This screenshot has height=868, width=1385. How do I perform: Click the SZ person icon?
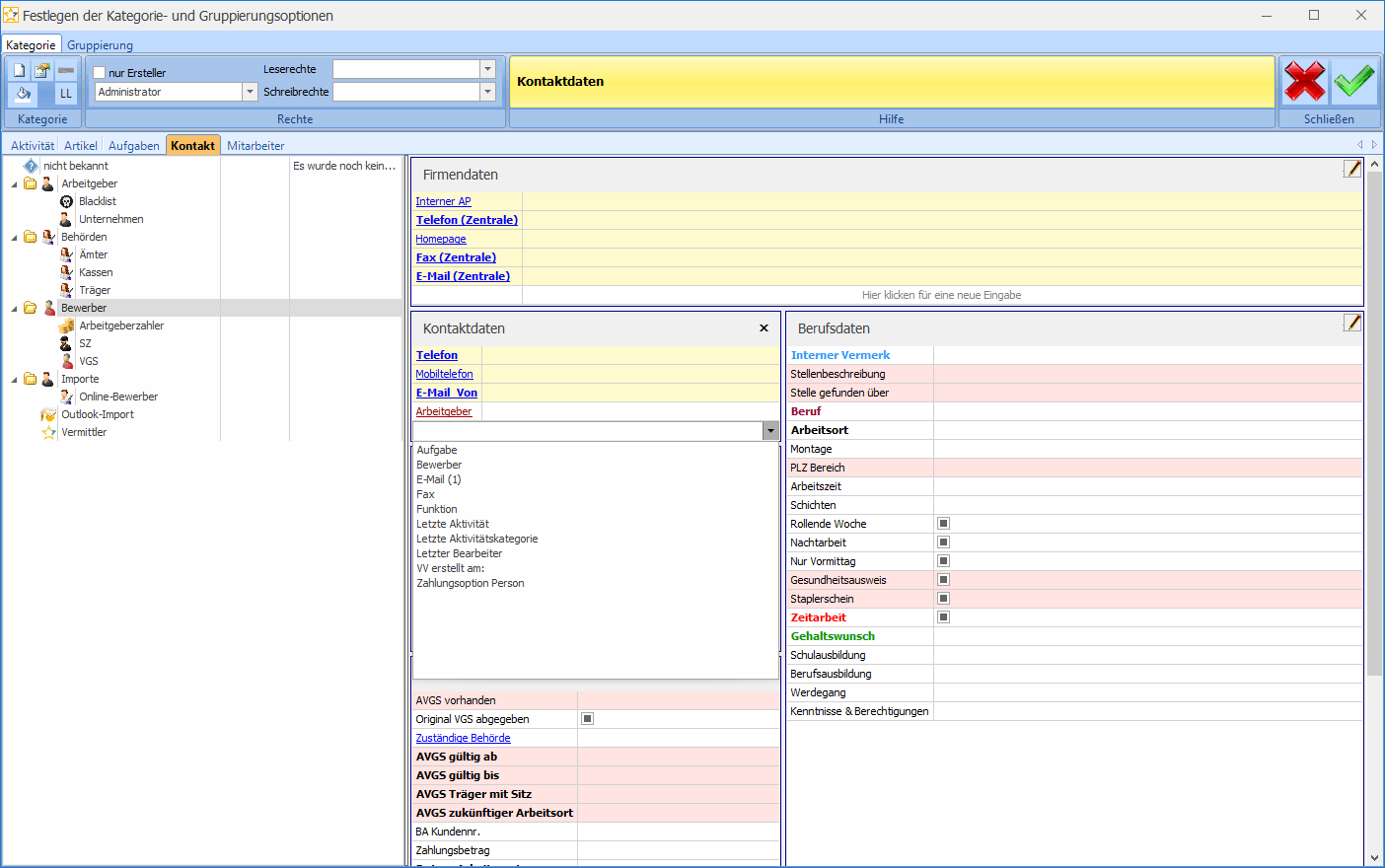66,343
